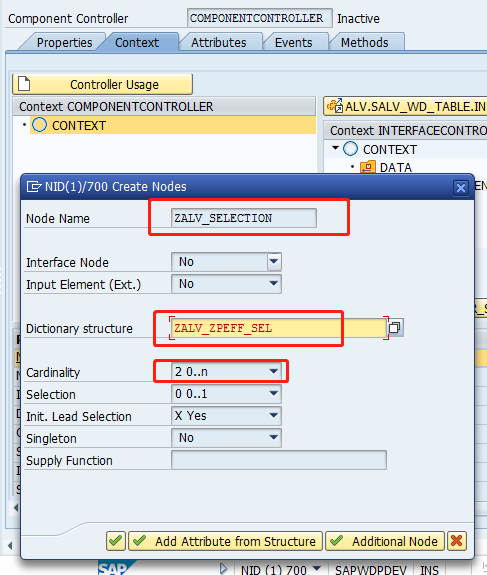Confirm with the green checkmark button

point(116,541)
